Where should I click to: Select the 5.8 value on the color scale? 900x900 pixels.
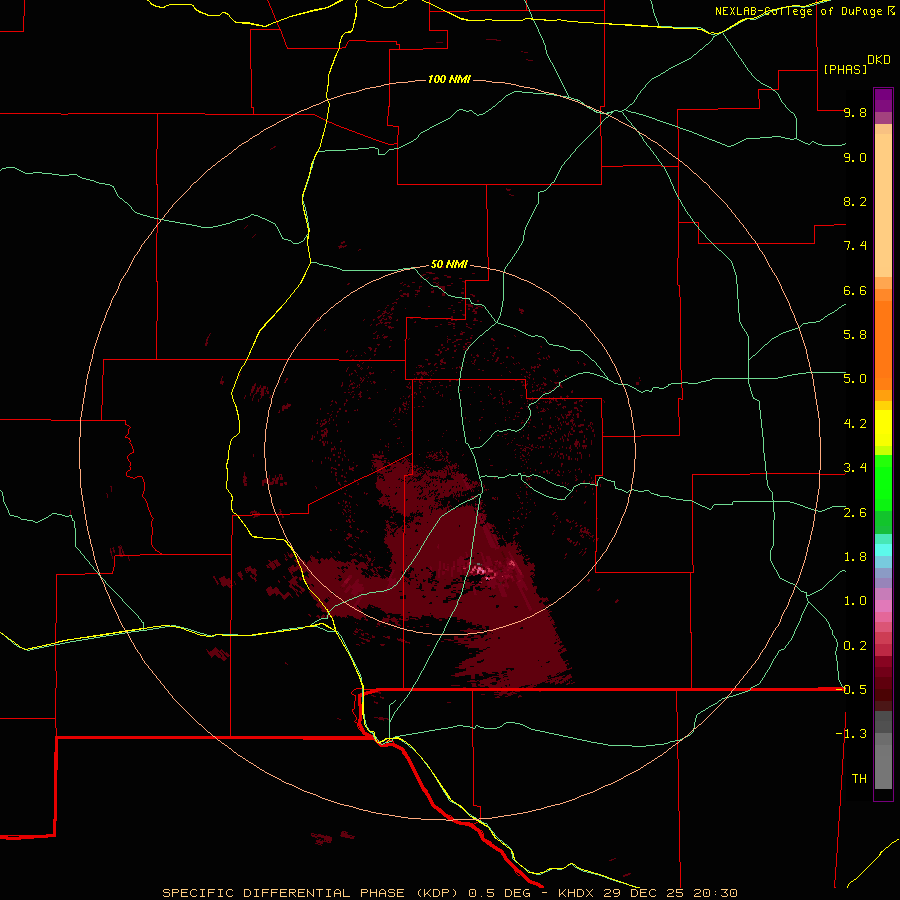point(855,335)
